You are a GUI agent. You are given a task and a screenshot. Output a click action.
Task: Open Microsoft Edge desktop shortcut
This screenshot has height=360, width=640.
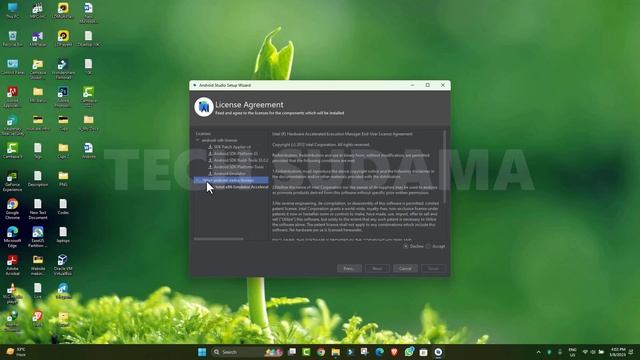12,237
